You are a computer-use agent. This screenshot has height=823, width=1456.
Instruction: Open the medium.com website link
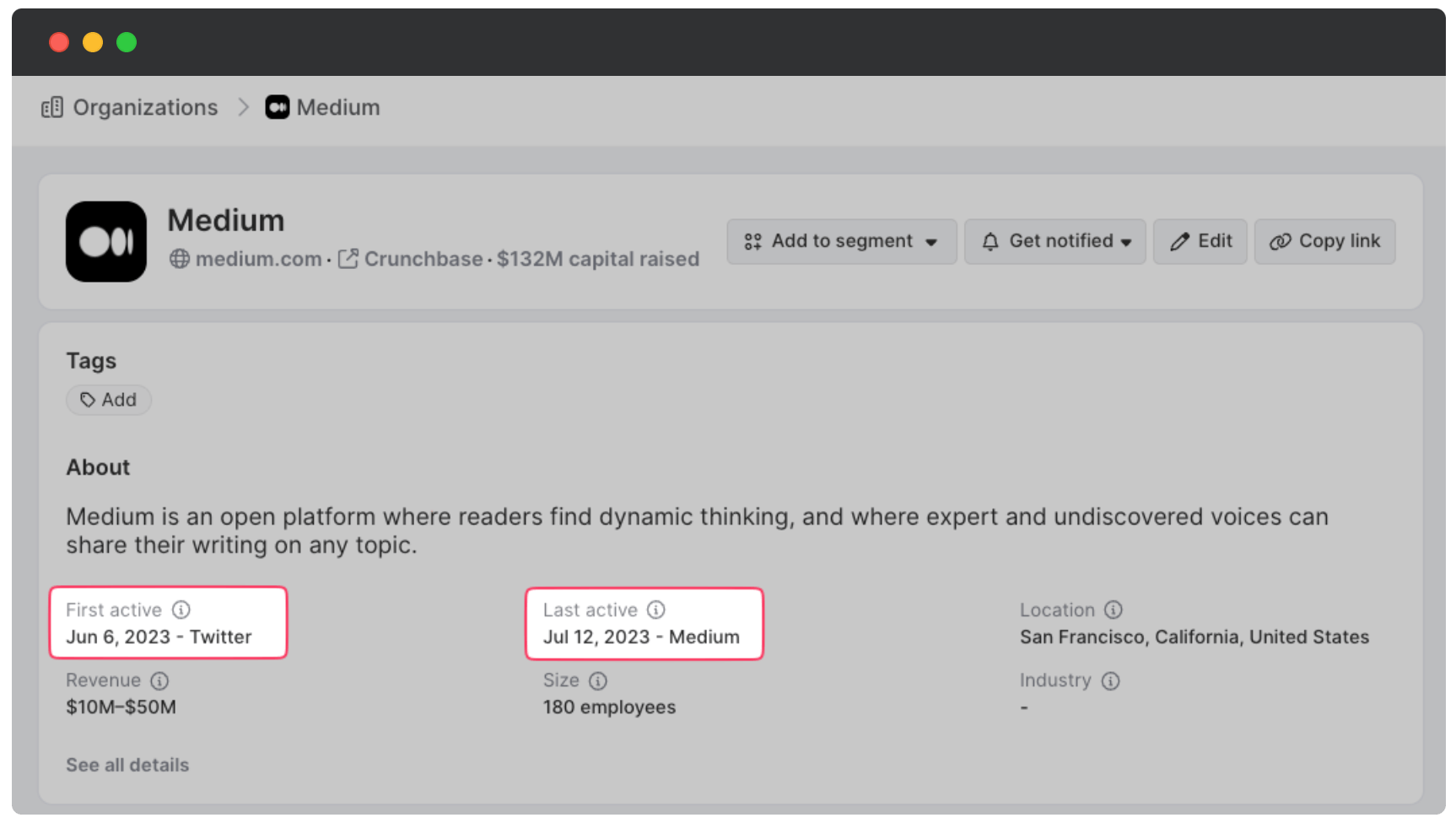(x=258, y=259)
